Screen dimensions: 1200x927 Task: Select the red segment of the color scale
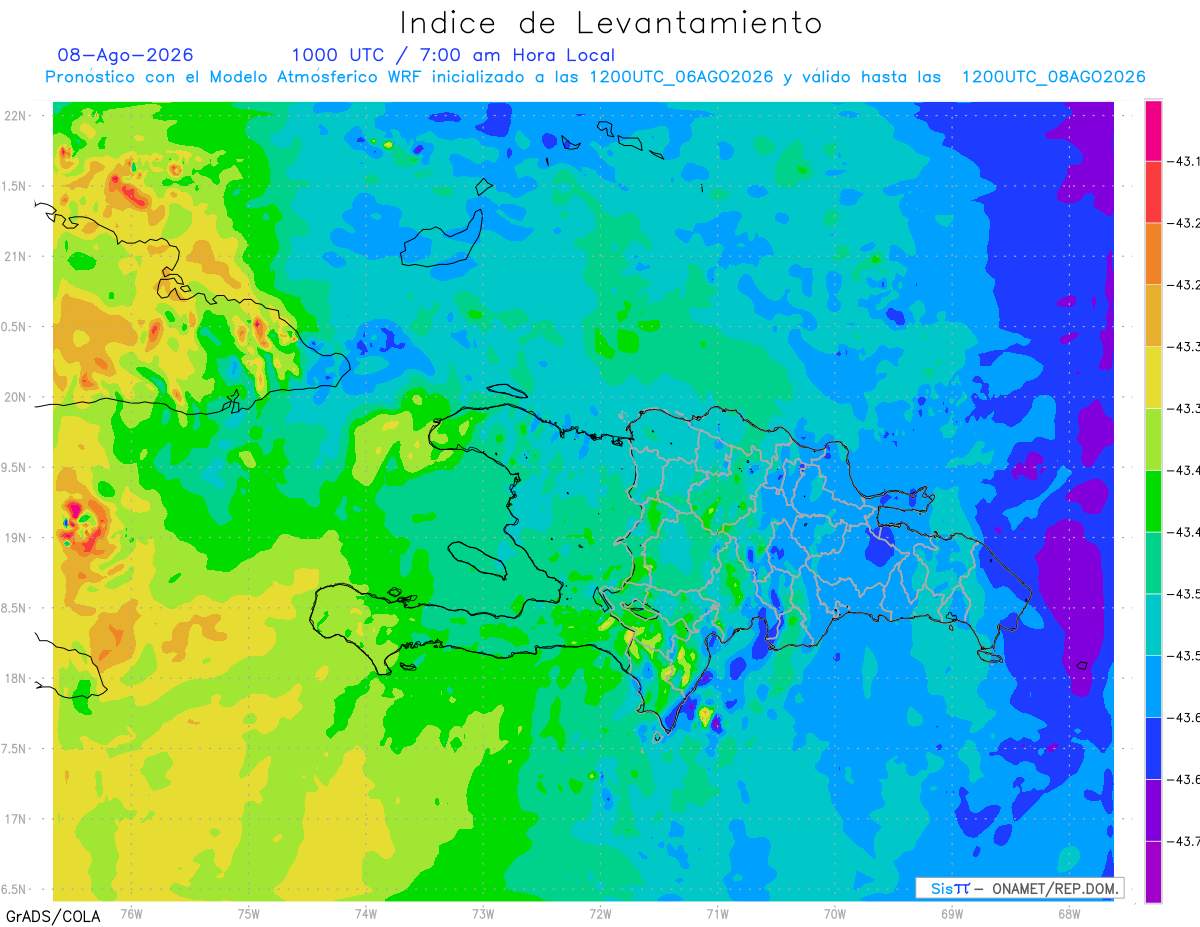pyautogui.click(x=1153, y=191)
